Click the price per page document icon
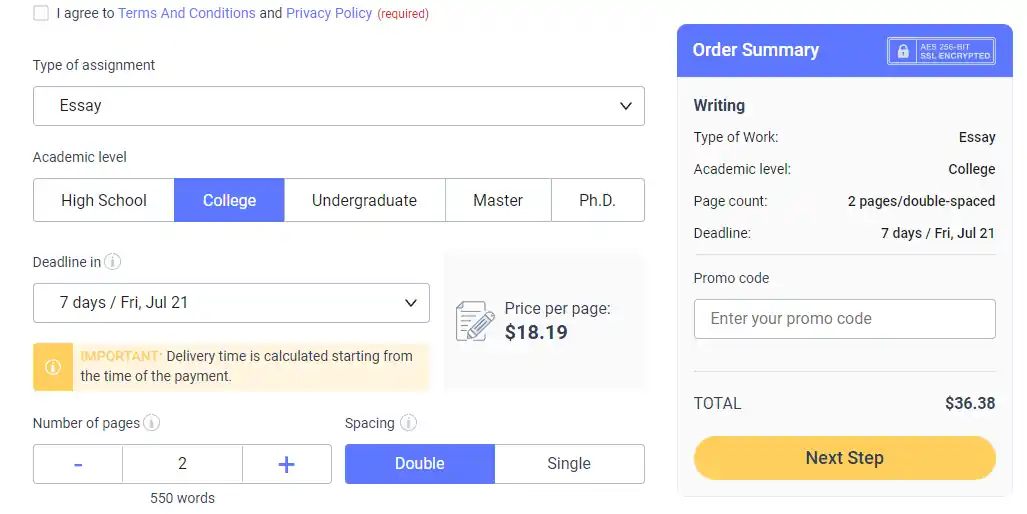Viewport: 1027px width, 514px height. click(x=475, y=321)
